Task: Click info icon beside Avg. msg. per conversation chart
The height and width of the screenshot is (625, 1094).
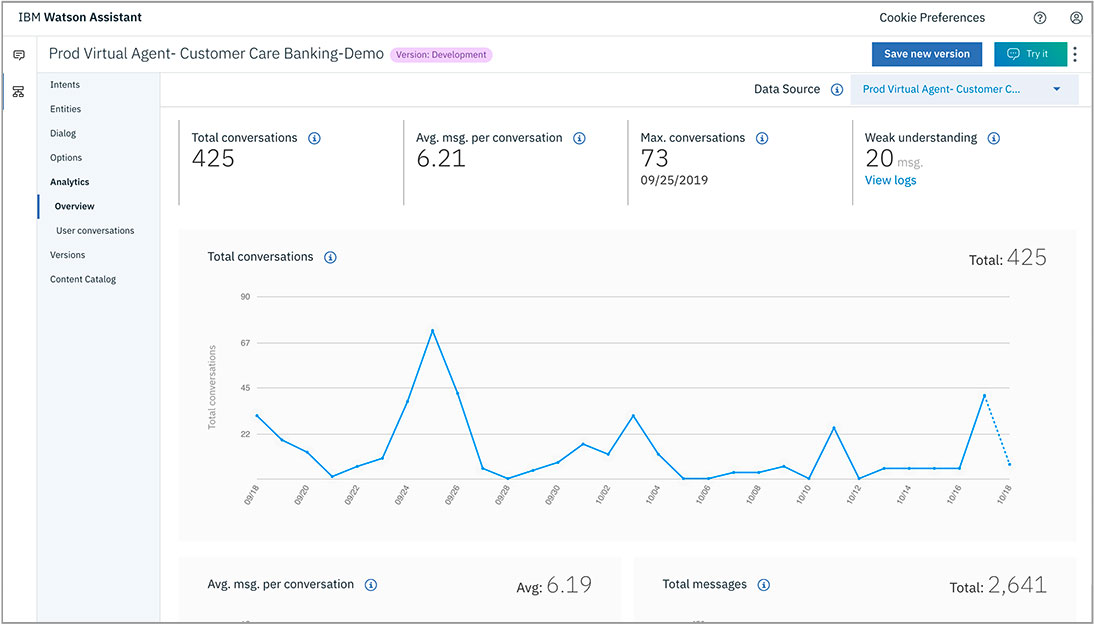Action: coord(371,585)
